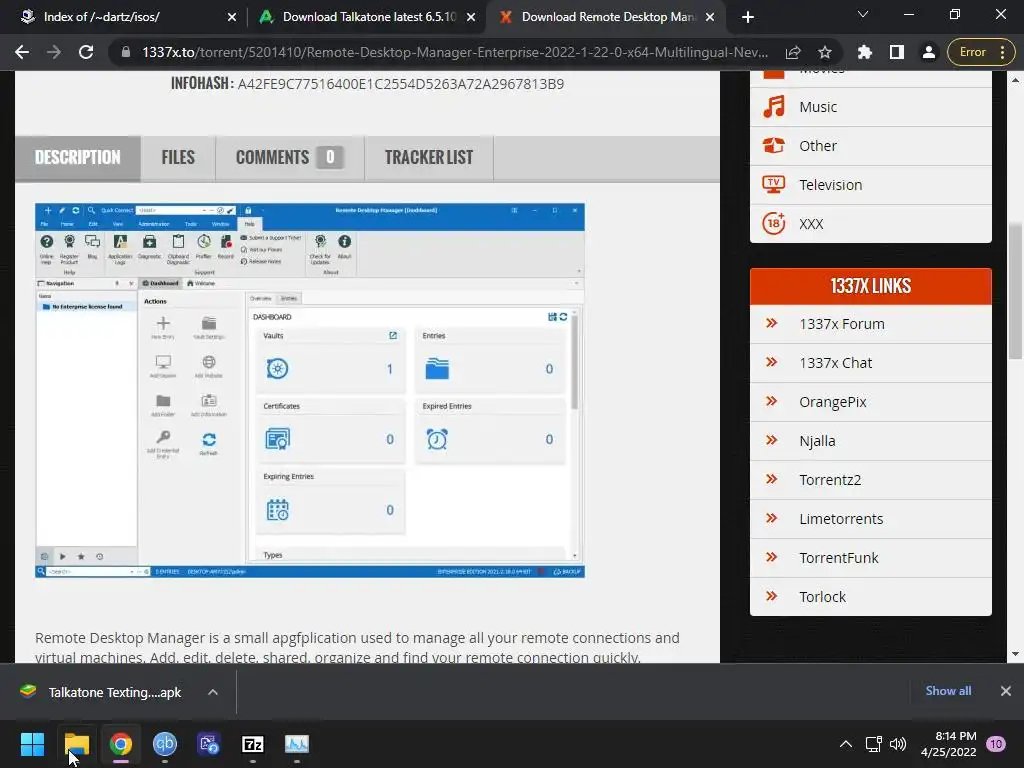Open the Windows Start menu
1024x768 pixels.
tap(32, 744)
